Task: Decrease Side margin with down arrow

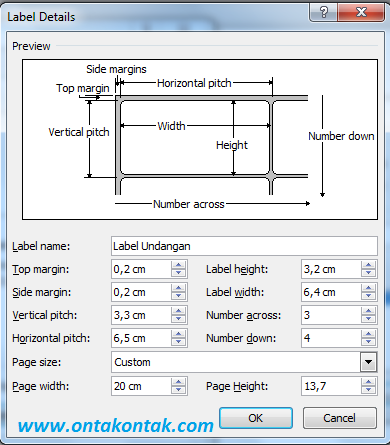Action: pos(179,296)
